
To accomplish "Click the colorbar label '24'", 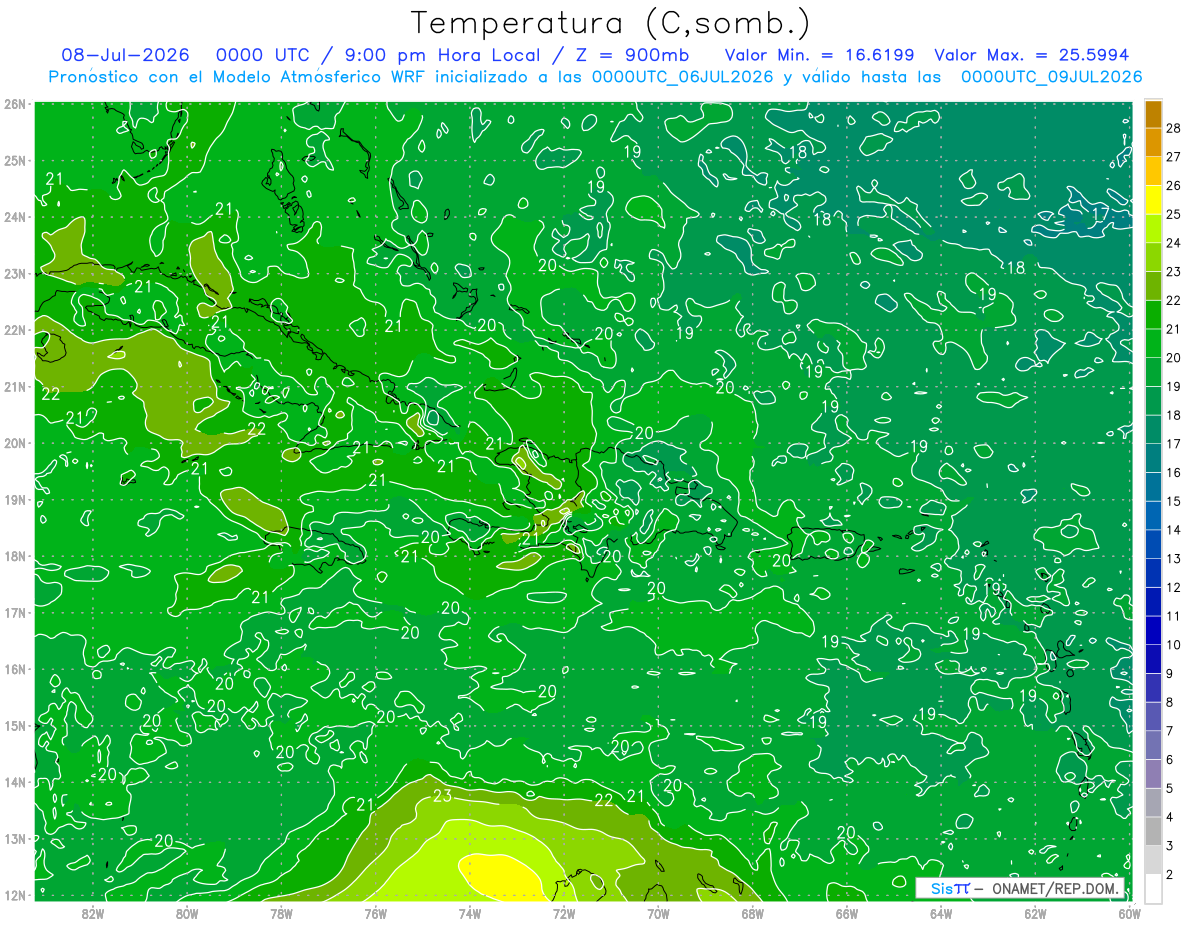I will click(1173, 243).
